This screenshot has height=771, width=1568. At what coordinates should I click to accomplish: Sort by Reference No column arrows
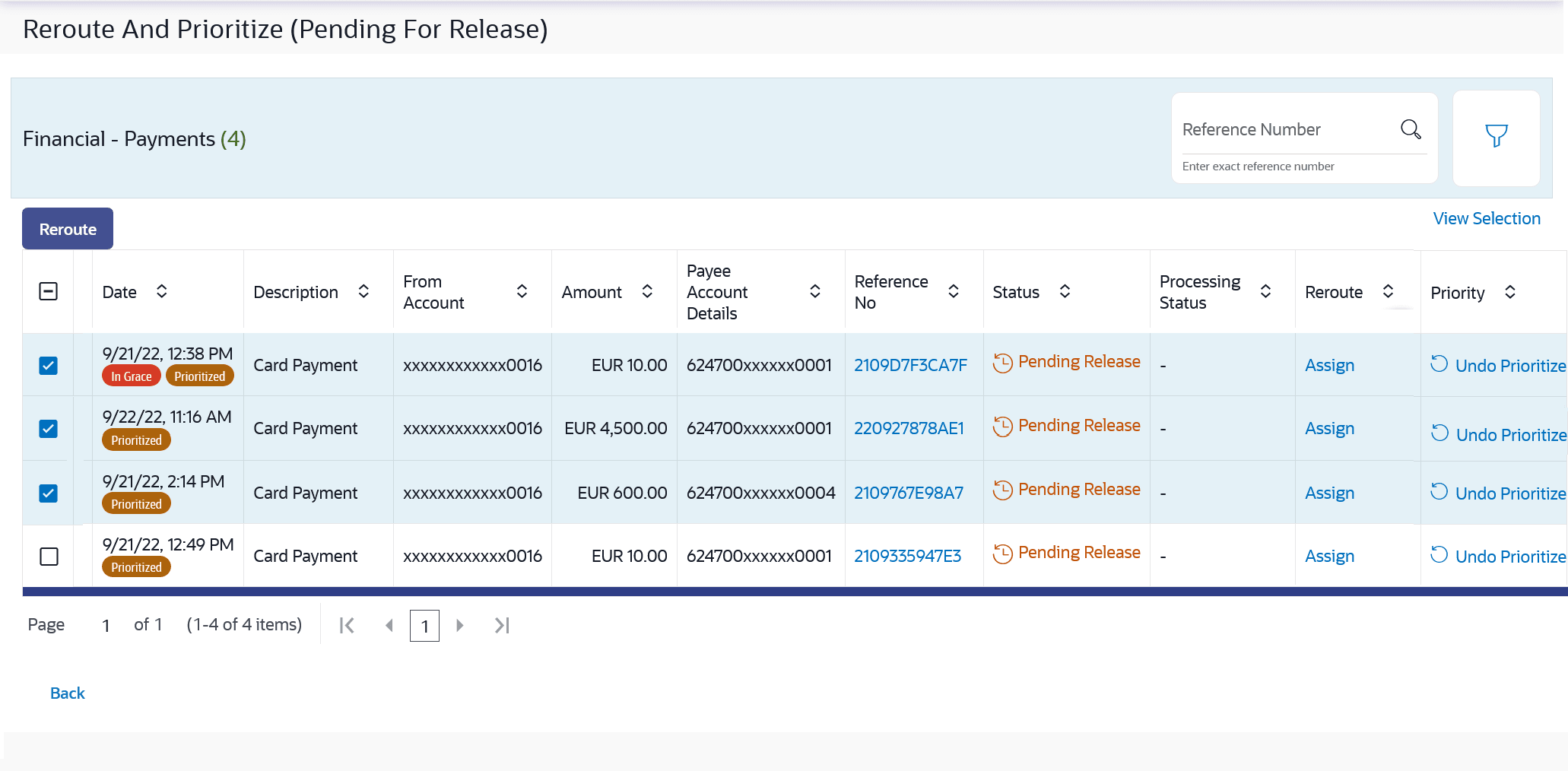[x=953, y=291]
